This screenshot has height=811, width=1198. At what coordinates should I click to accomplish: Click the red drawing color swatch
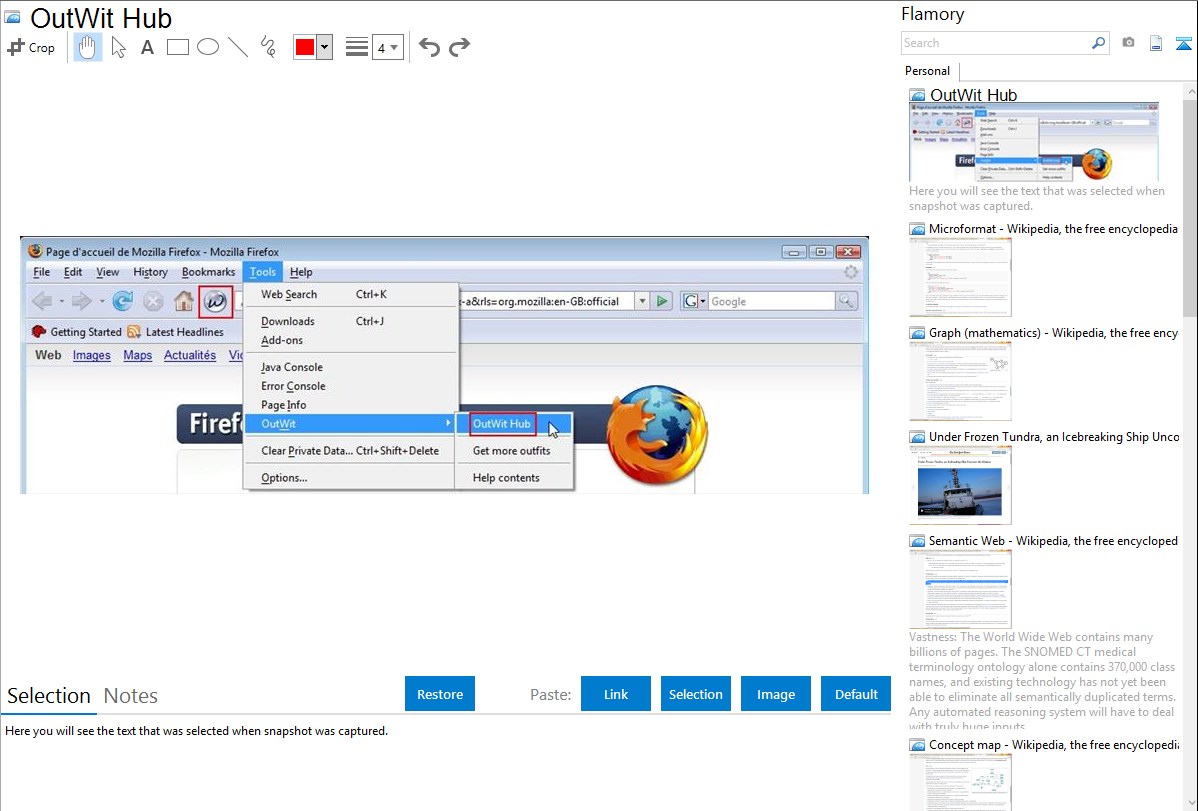pyautogui.click(x=305, y=47)
